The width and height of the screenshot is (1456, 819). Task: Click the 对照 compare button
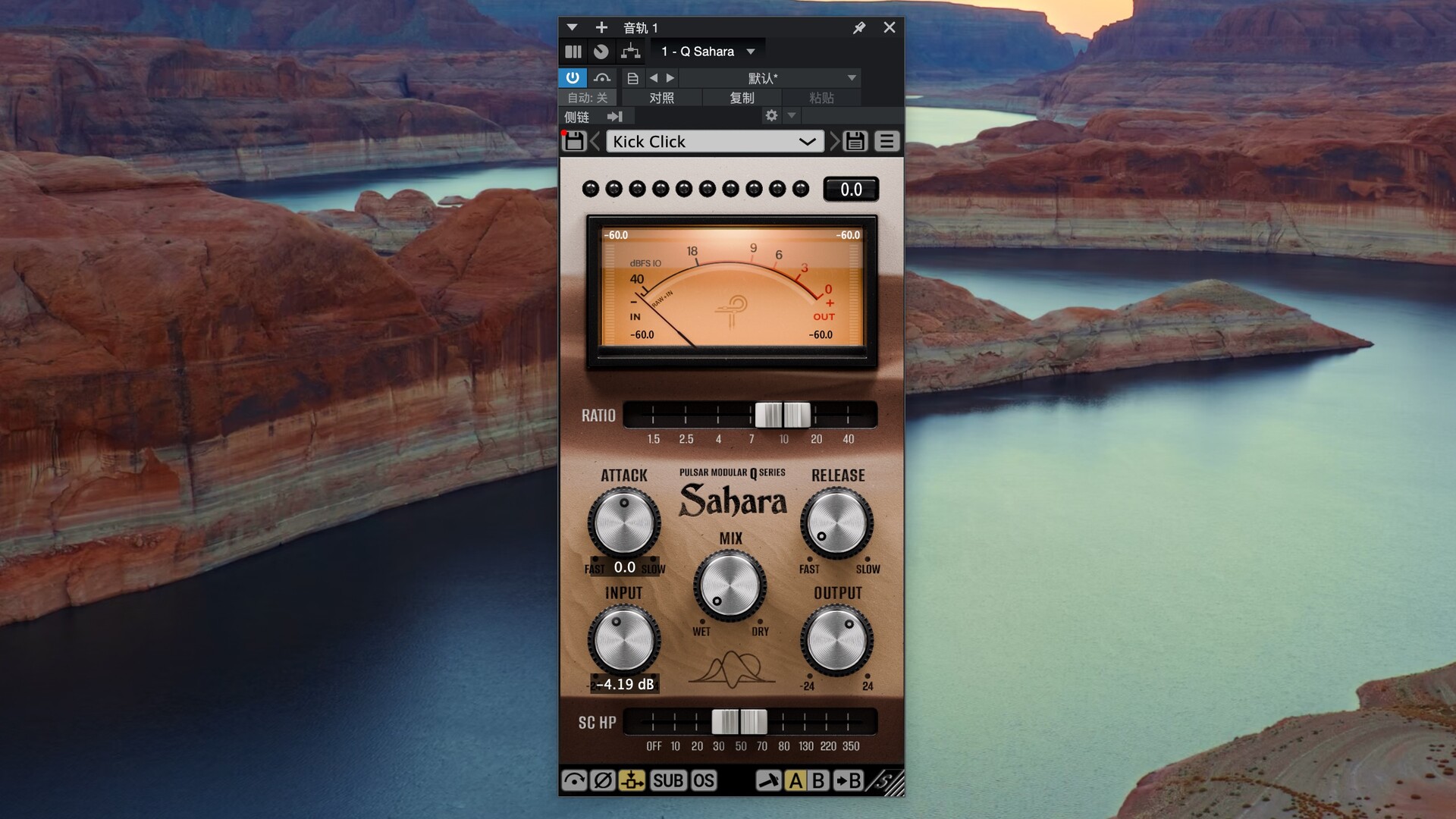661,98
